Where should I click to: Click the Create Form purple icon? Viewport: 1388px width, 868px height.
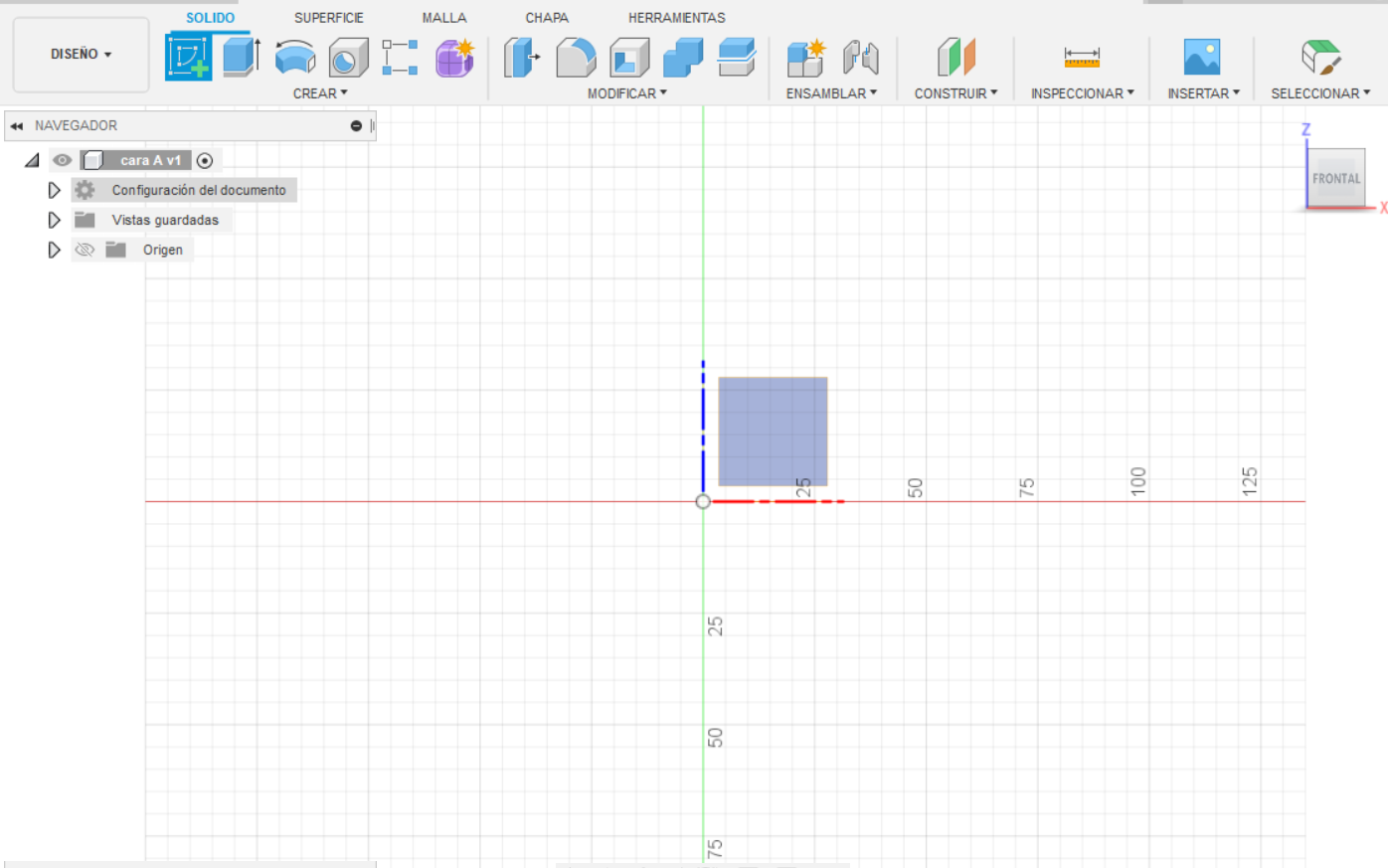(455, 58)
